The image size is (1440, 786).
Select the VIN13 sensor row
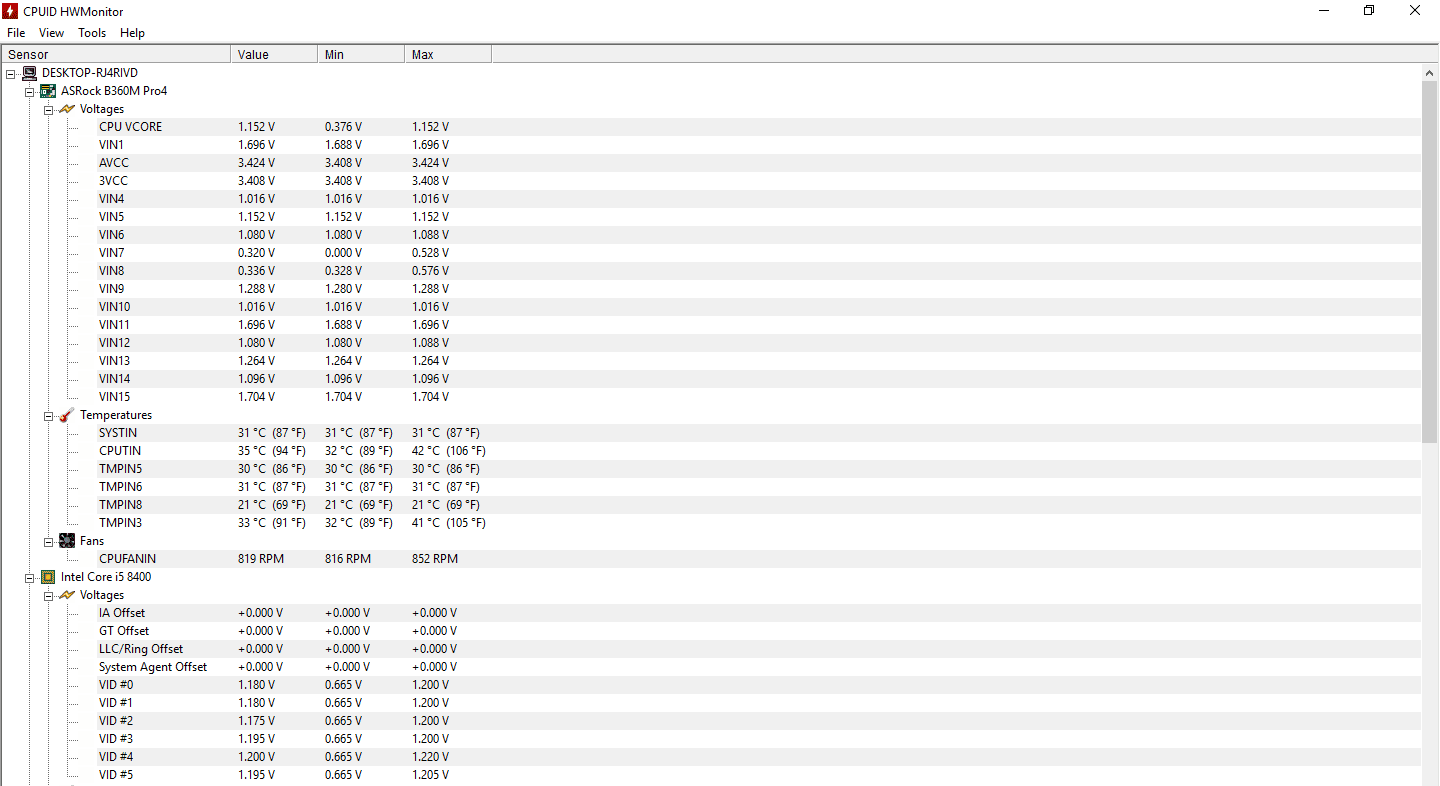[758, 361]
